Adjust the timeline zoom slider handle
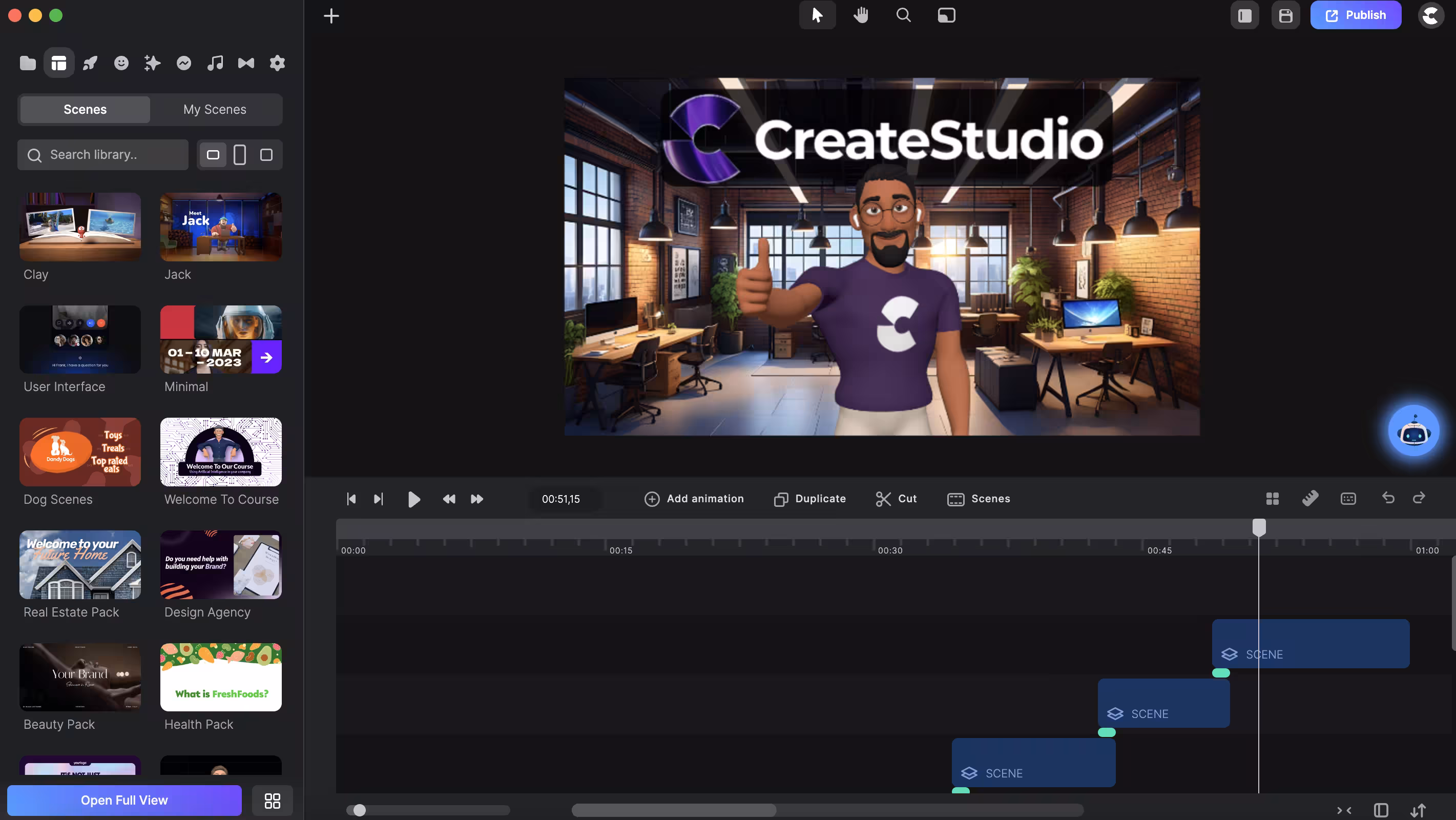 [360, 810]
